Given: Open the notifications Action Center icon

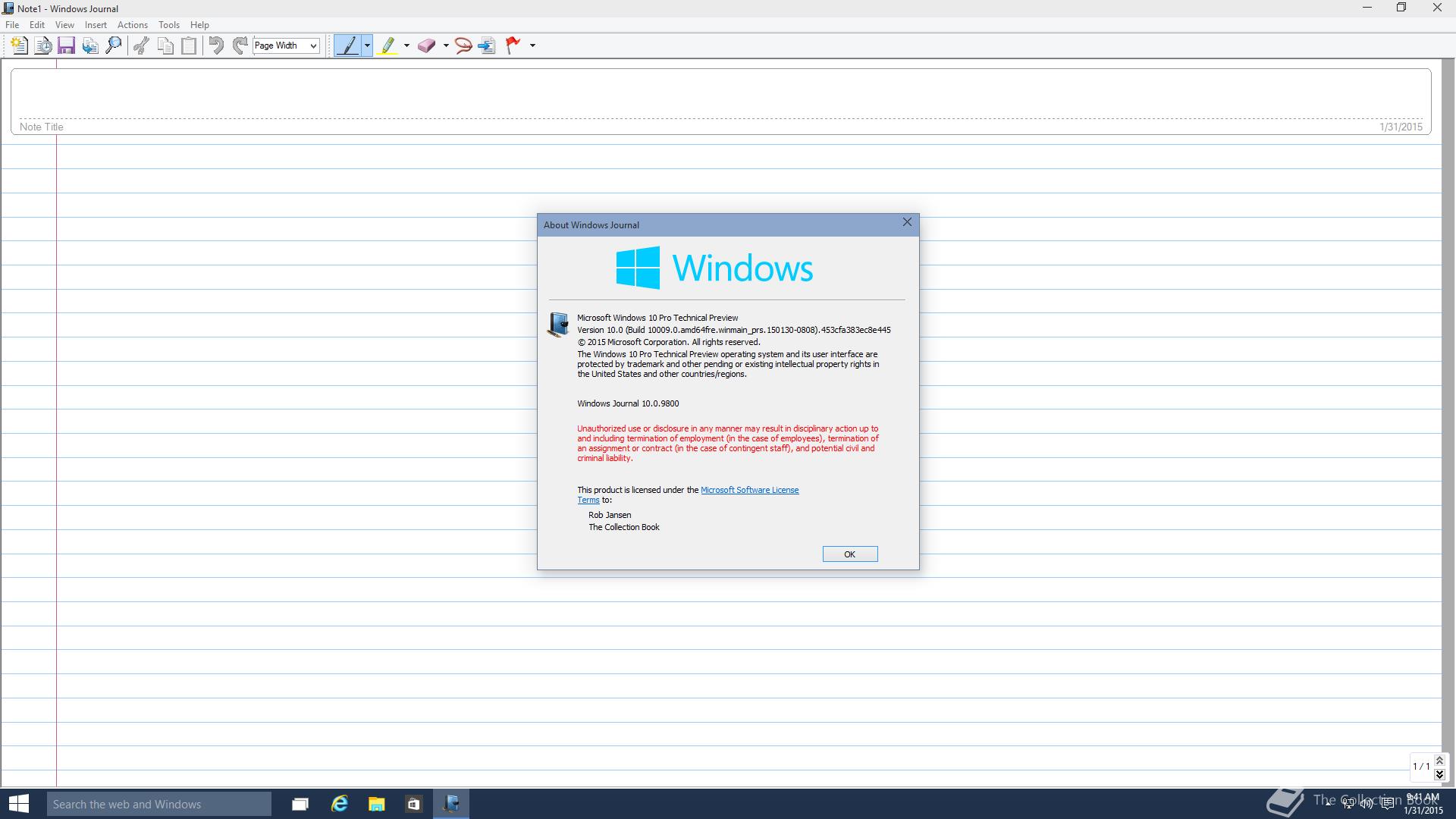Looking at the screenshot, I should tap(1387, 804).
